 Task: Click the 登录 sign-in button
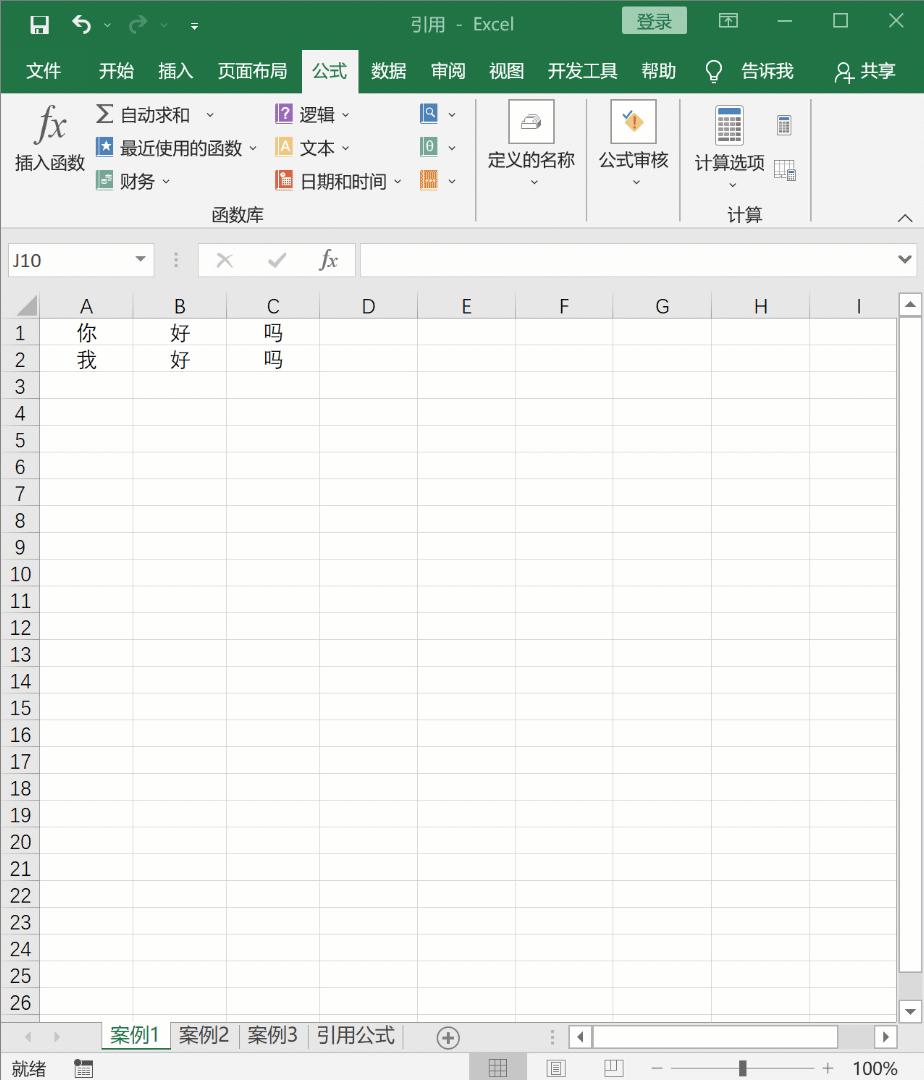(x=653, y=21)
